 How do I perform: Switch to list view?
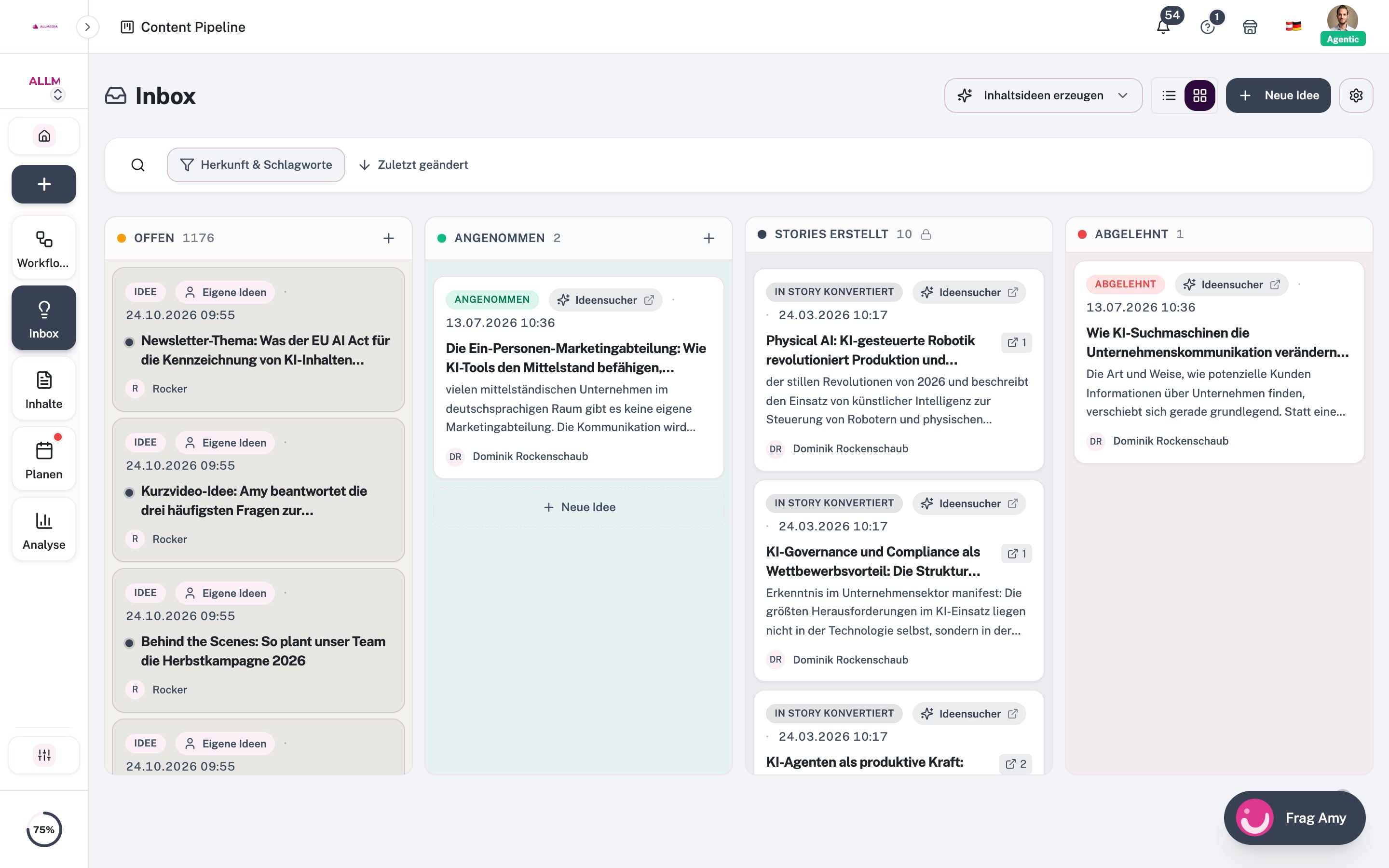[1169, 95]
